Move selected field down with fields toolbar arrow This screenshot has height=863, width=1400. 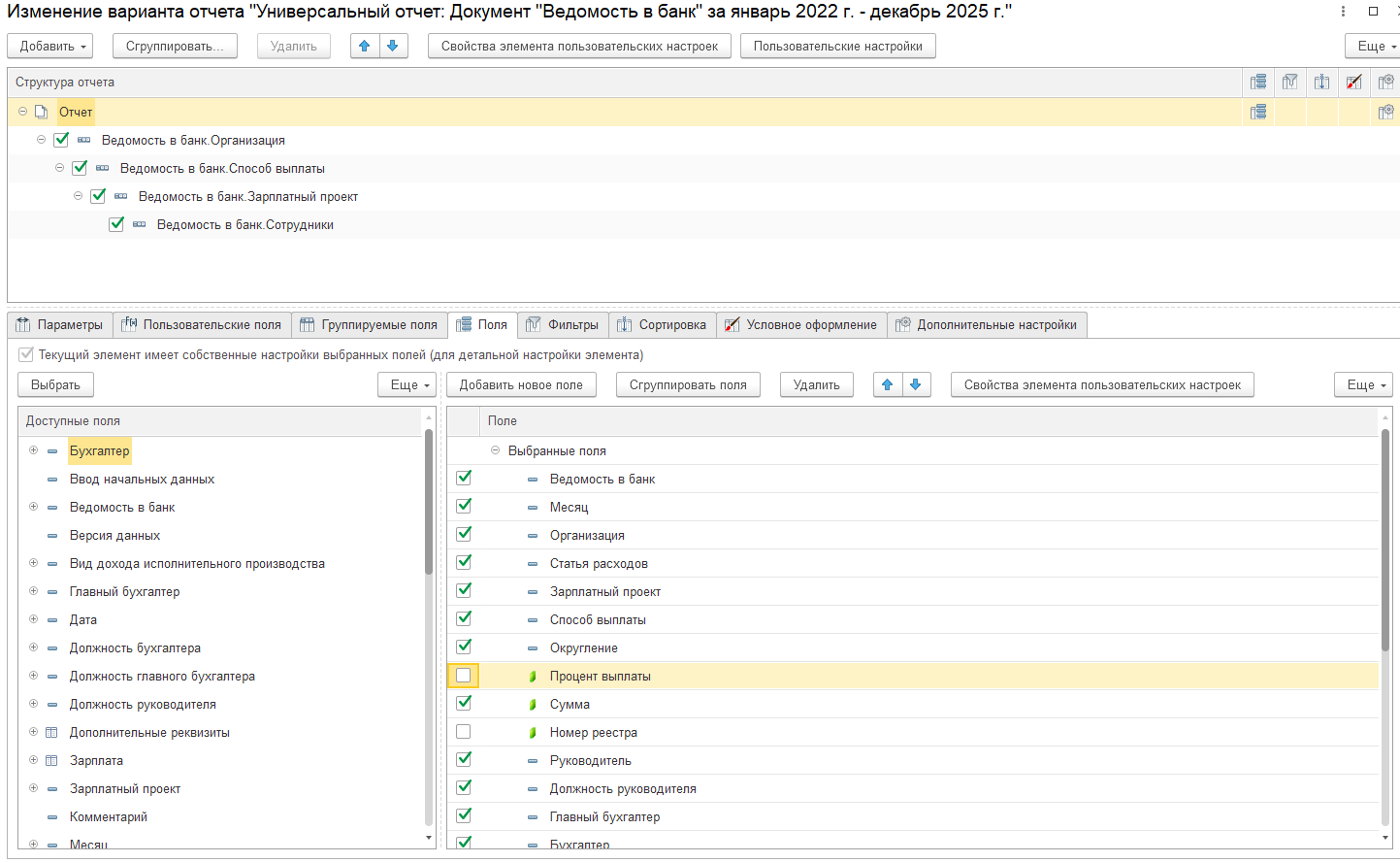click(915, 385)
